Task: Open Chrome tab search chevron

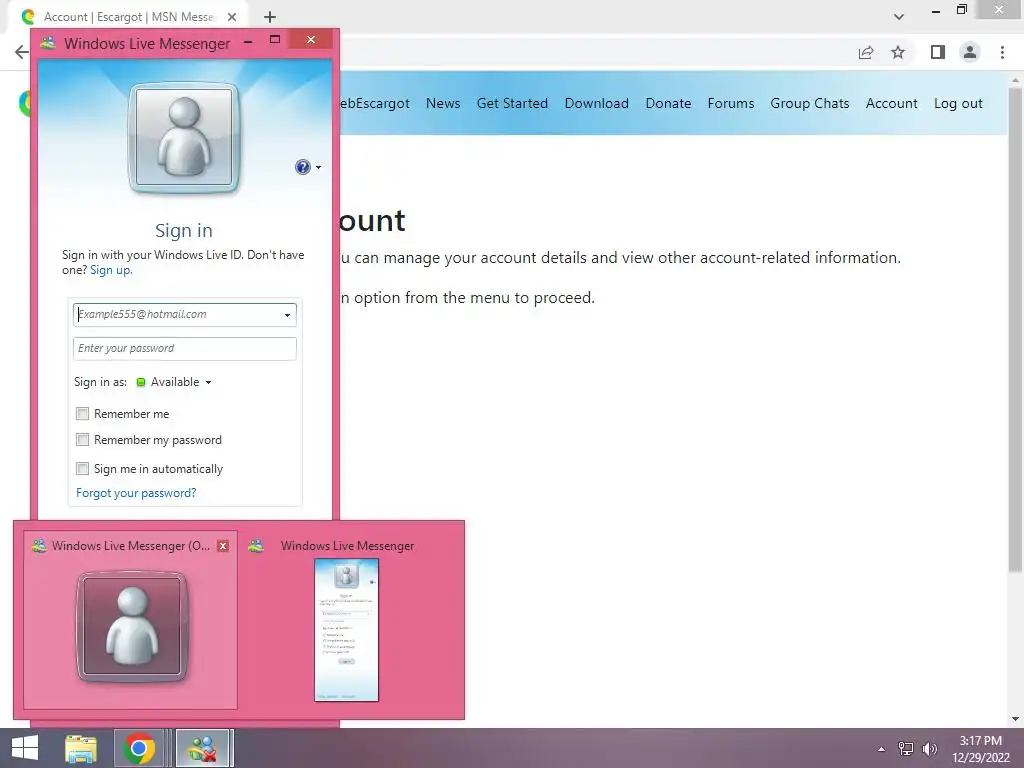Action: pyautogui.click(x=899, y=17)
